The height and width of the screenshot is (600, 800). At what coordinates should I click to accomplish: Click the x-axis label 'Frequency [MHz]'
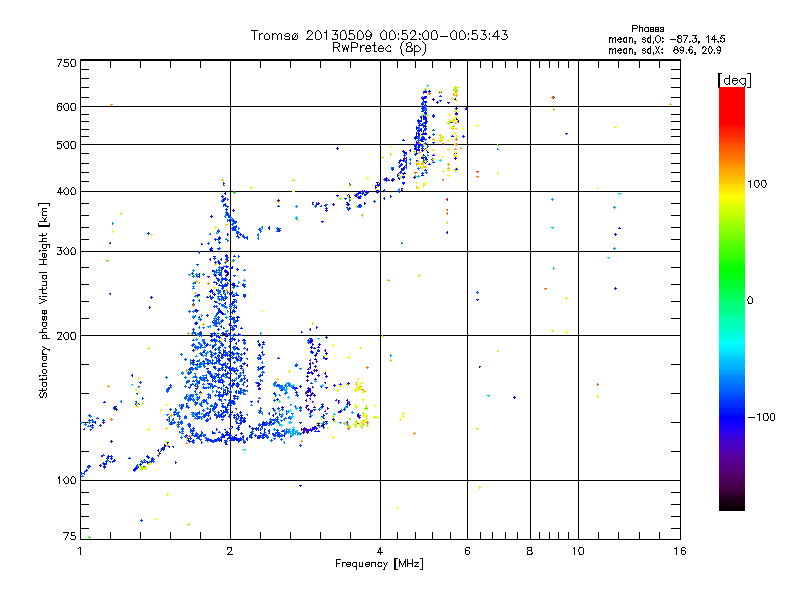[379, 564]
